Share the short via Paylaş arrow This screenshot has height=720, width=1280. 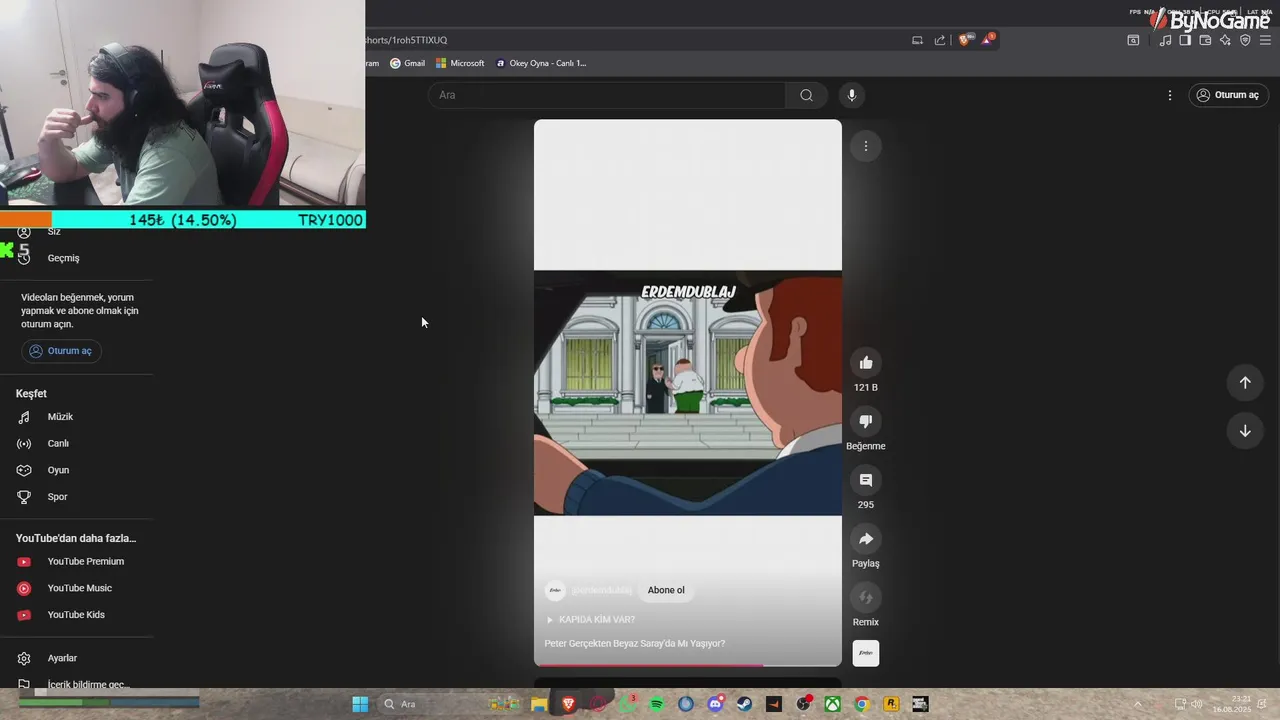click(x=866, y=539)
